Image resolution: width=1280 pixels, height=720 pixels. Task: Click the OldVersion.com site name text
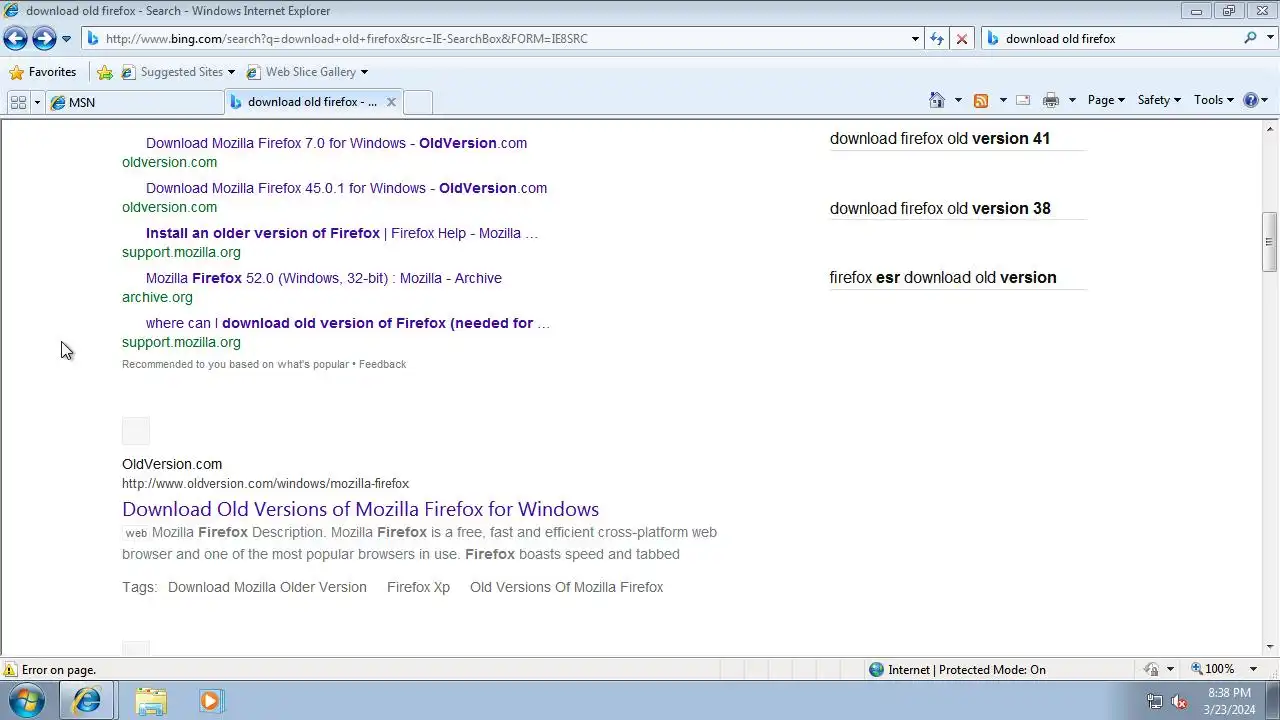pyautogui.click(x=172, y=464)
